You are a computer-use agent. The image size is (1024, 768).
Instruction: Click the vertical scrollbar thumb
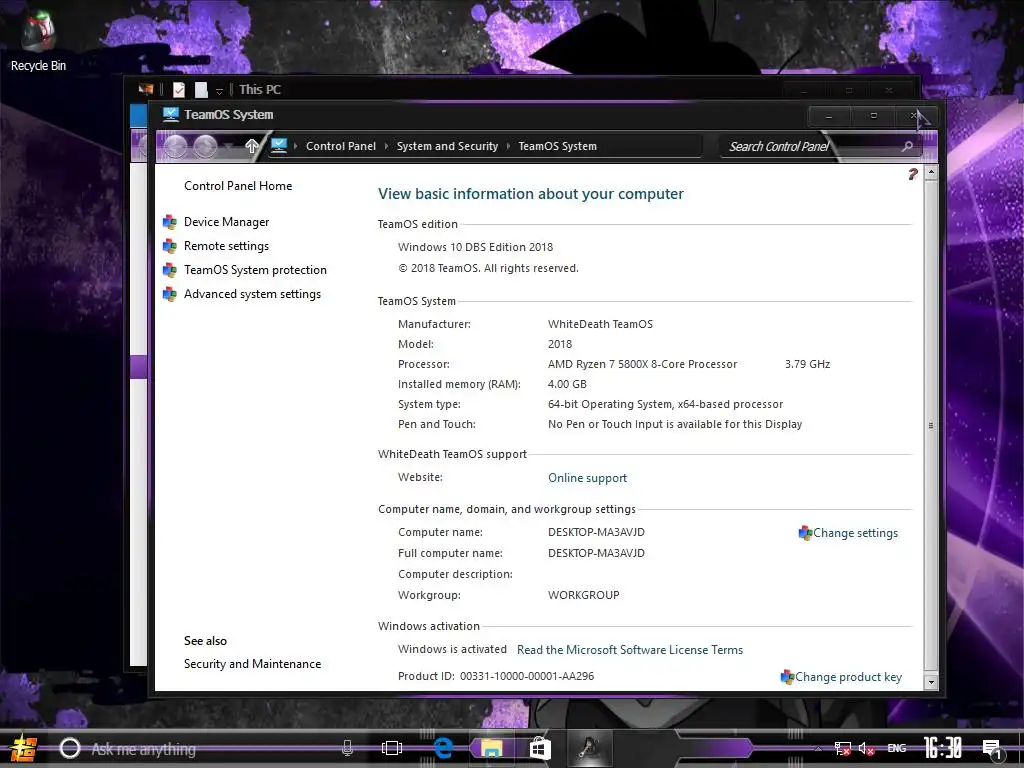931,425
